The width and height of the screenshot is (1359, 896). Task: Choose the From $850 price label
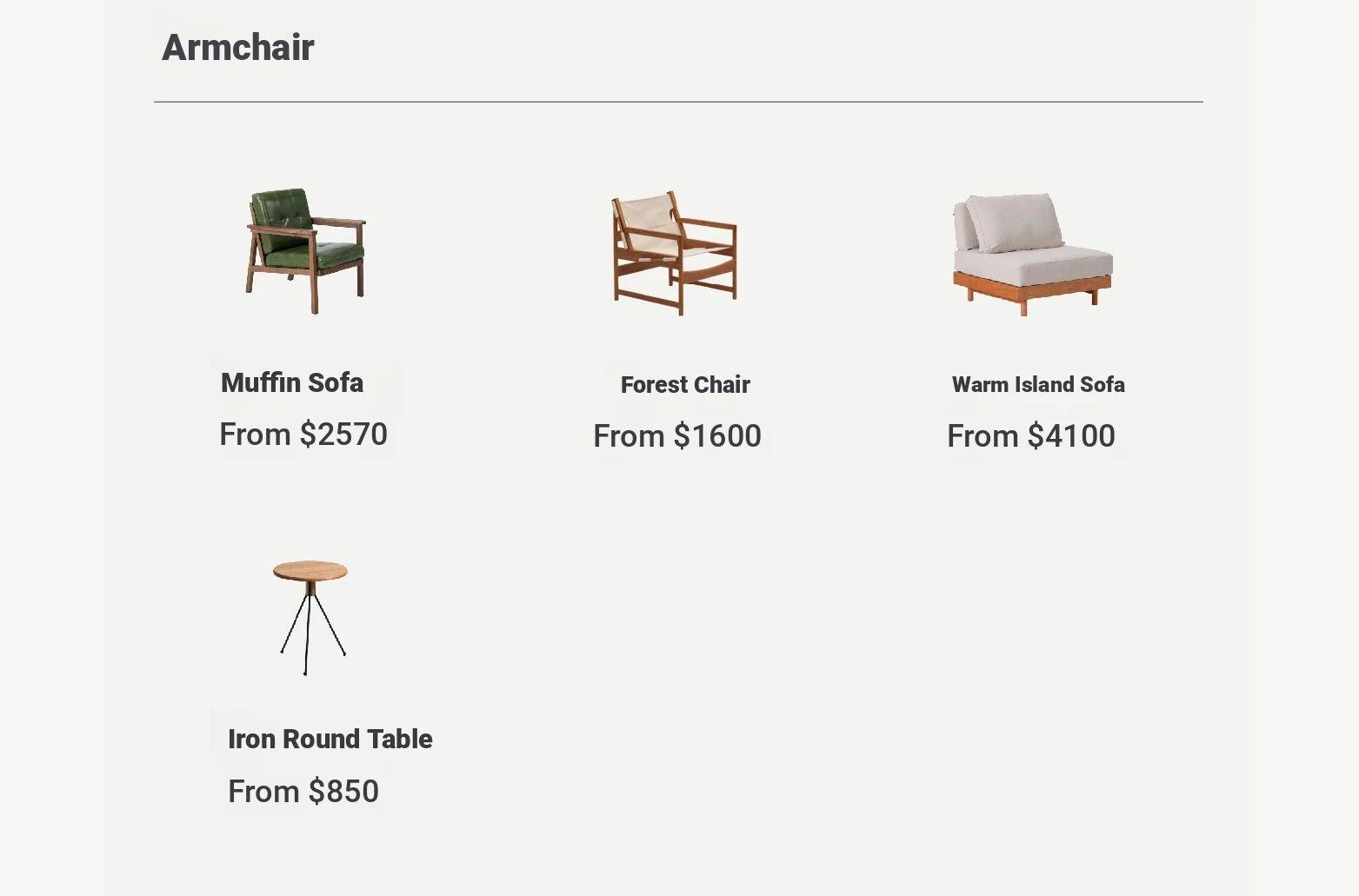point(303,791)
